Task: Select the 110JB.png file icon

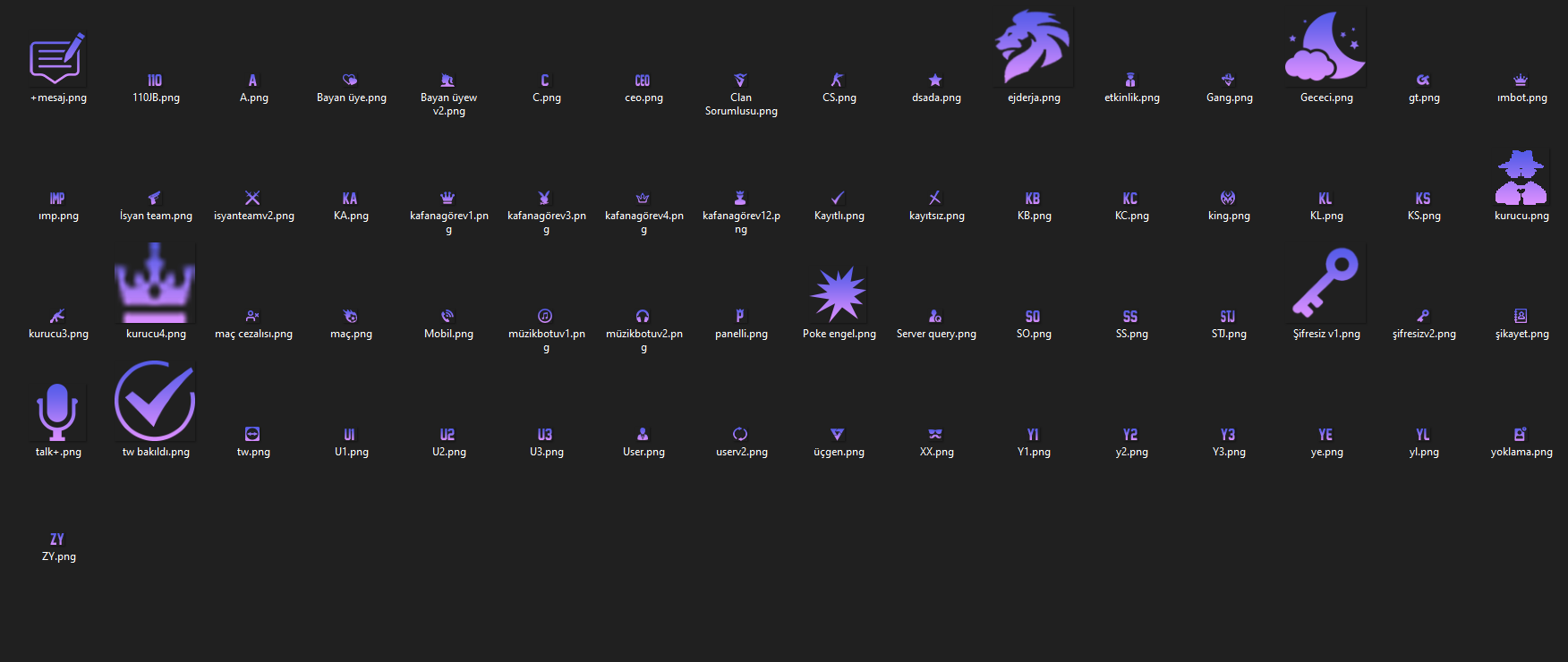Action: point(155,81)
